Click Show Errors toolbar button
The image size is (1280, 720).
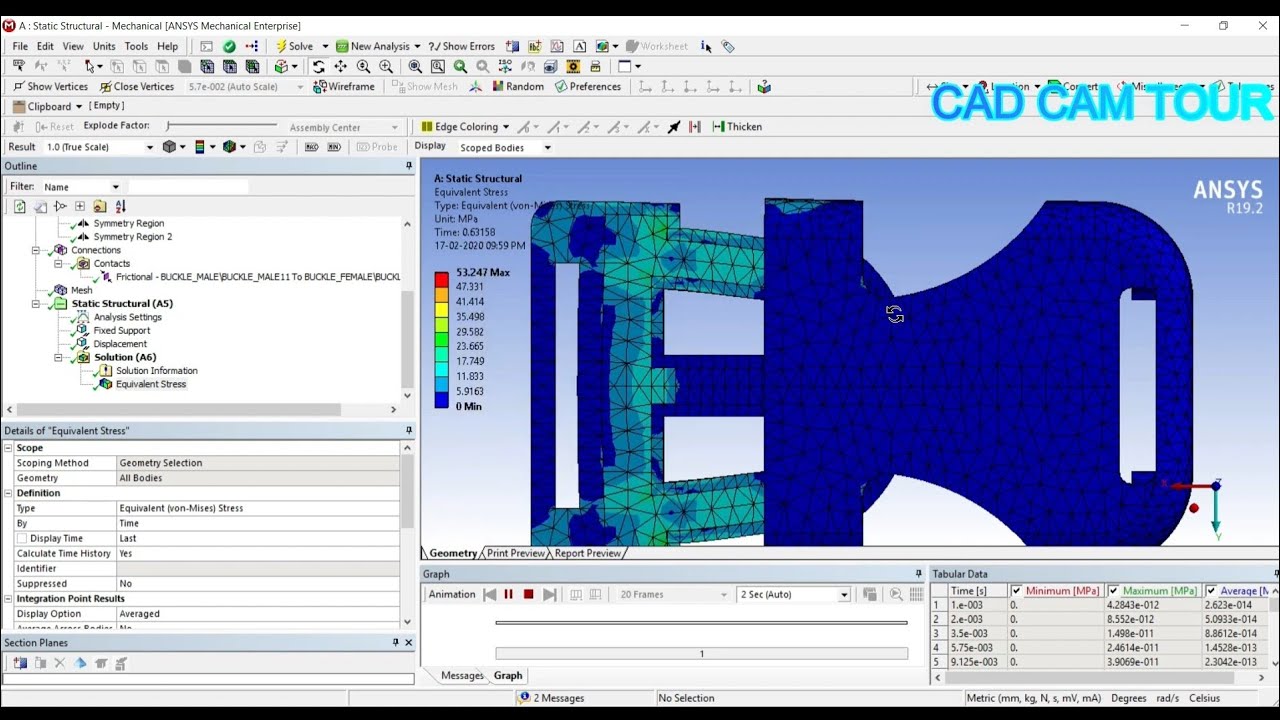[x=461, y=46]
